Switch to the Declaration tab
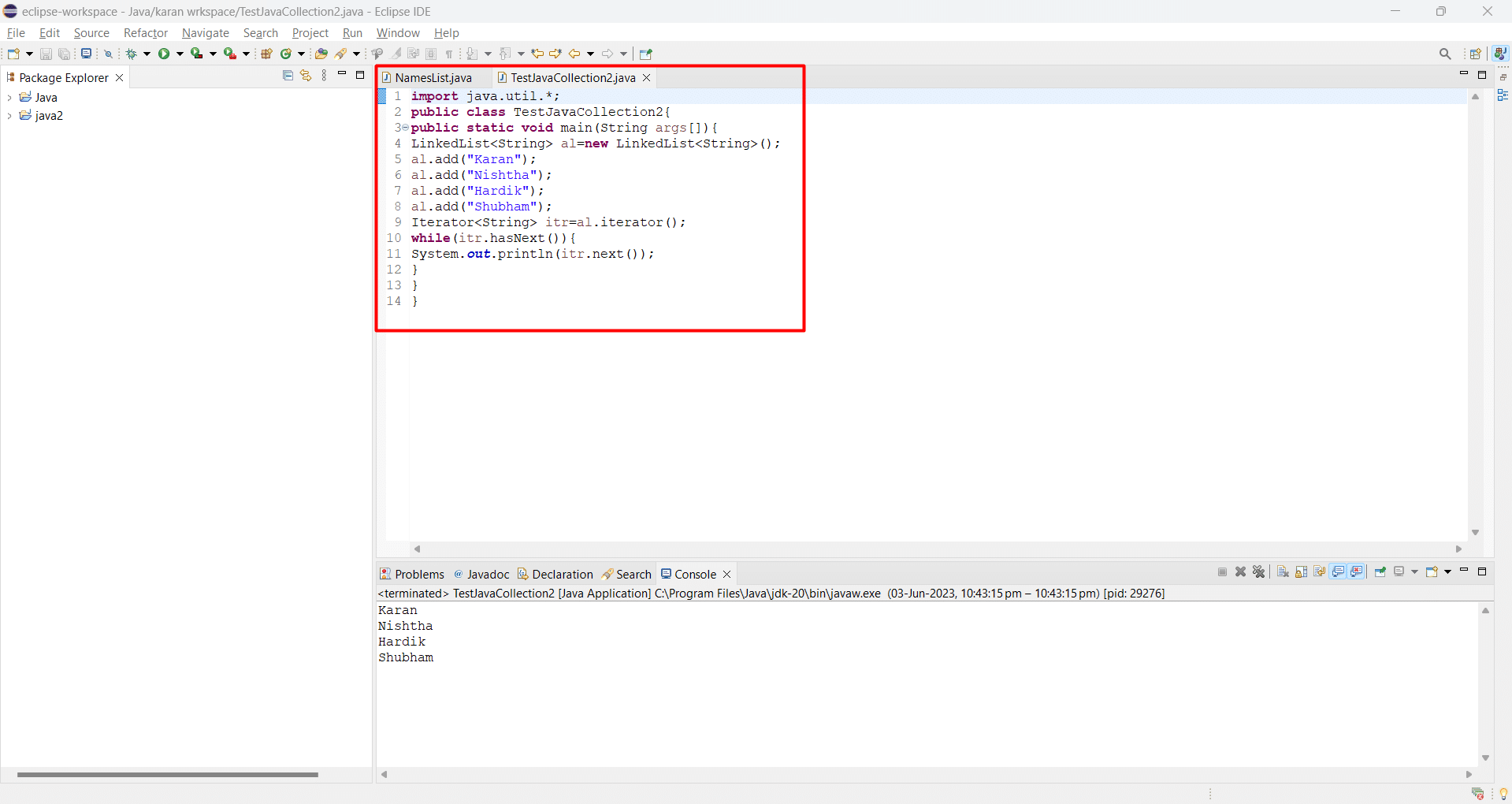The width and height of the screenshot is (1512, 804). tap(555, 574)
